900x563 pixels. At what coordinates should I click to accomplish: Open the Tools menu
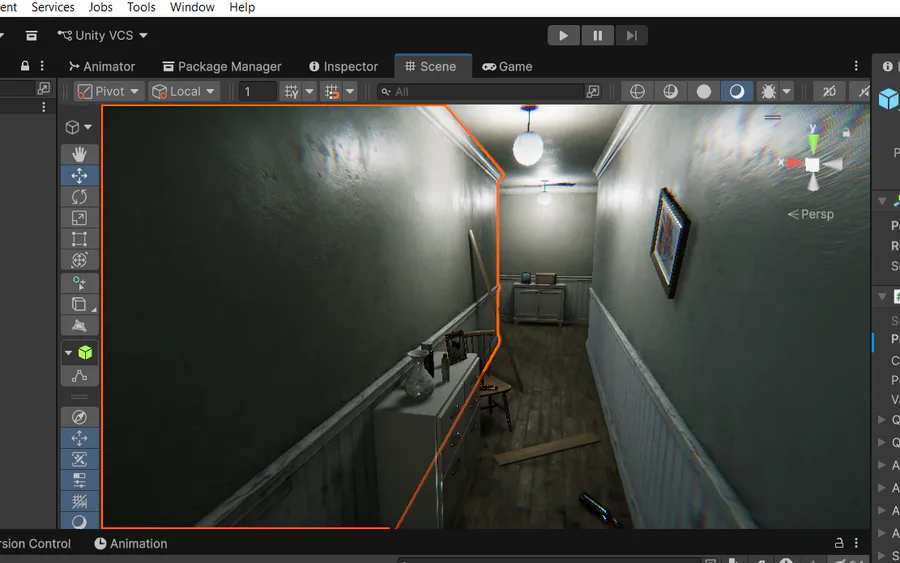141,7
